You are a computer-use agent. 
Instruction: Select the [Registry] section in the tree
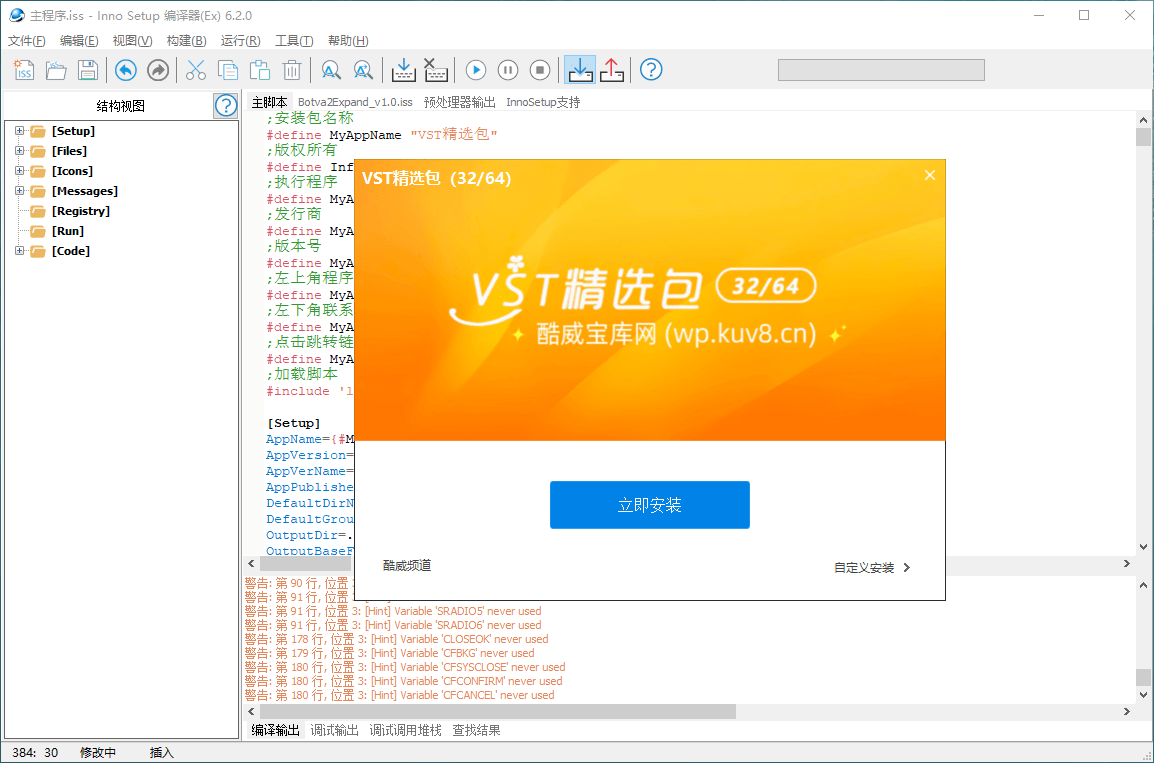[x=81, y=211]
